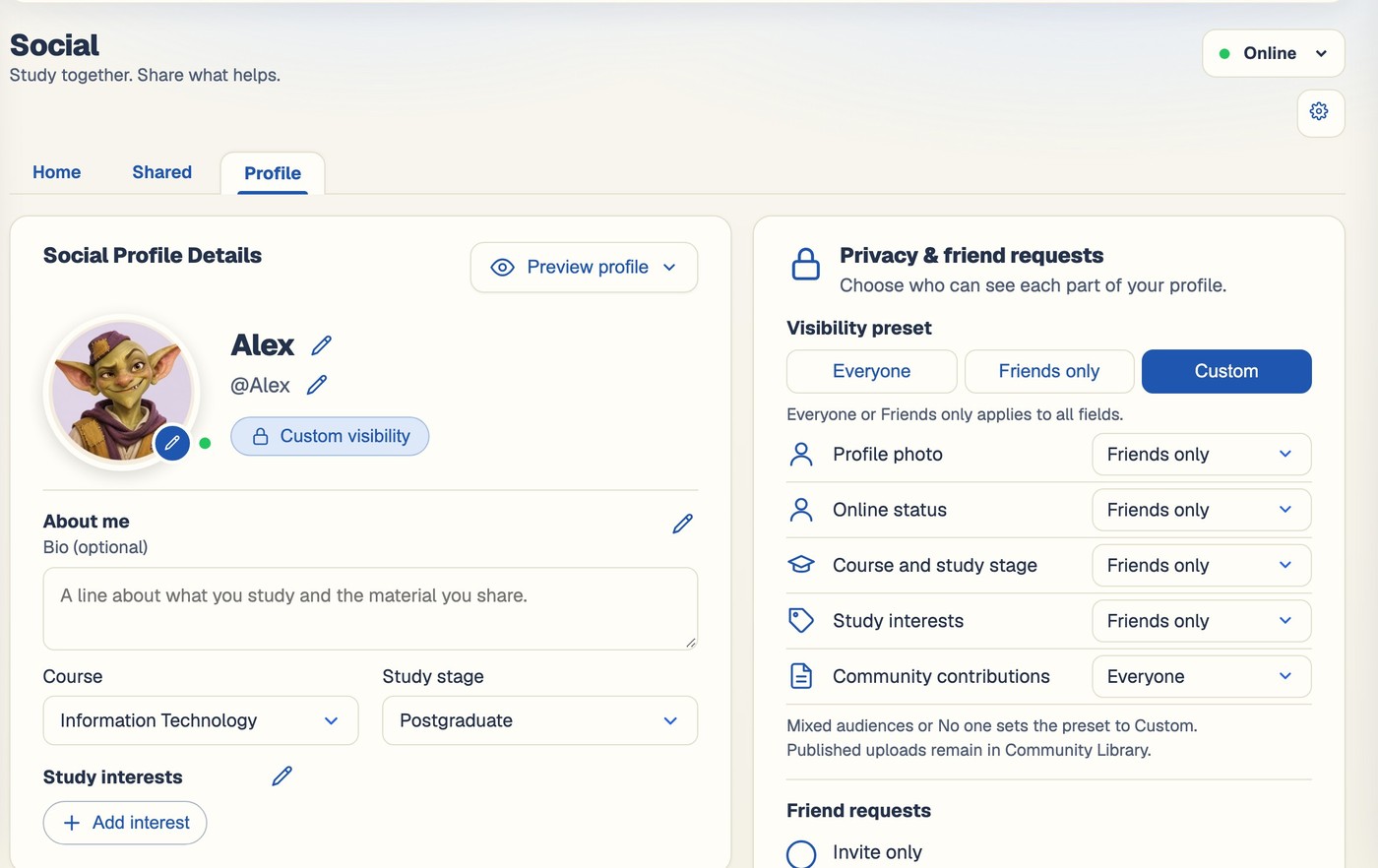
Task: Change avatar photo with pencil badge
Action: pyautogui.click(x=172, y=443)
